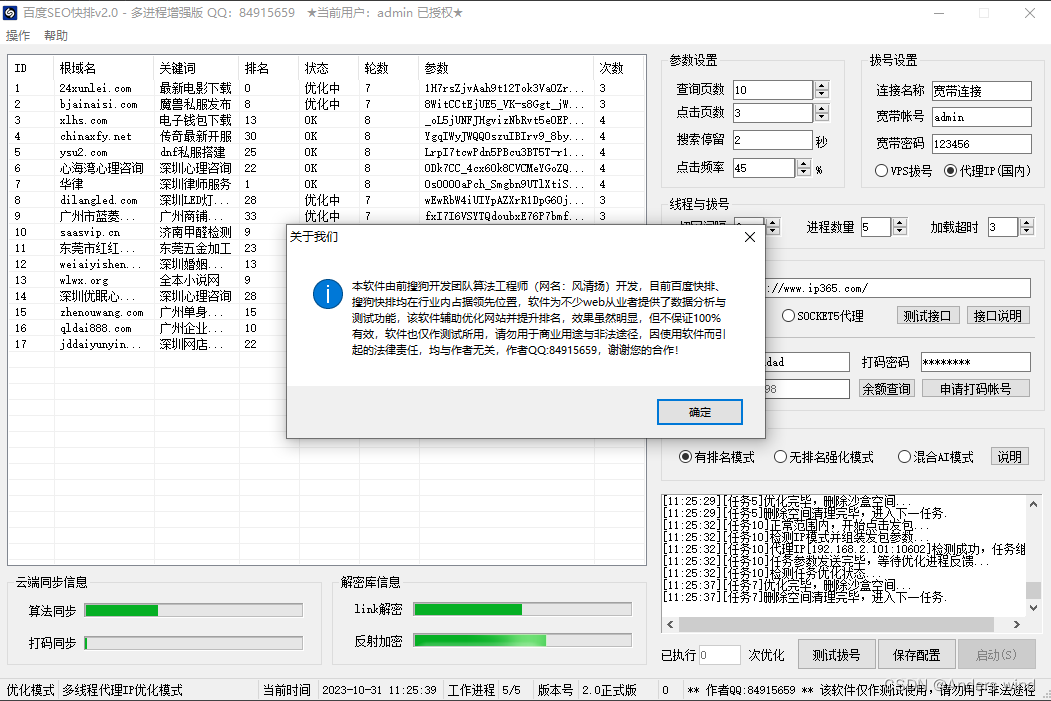Click the 查询页数 input field

(773, 90)
